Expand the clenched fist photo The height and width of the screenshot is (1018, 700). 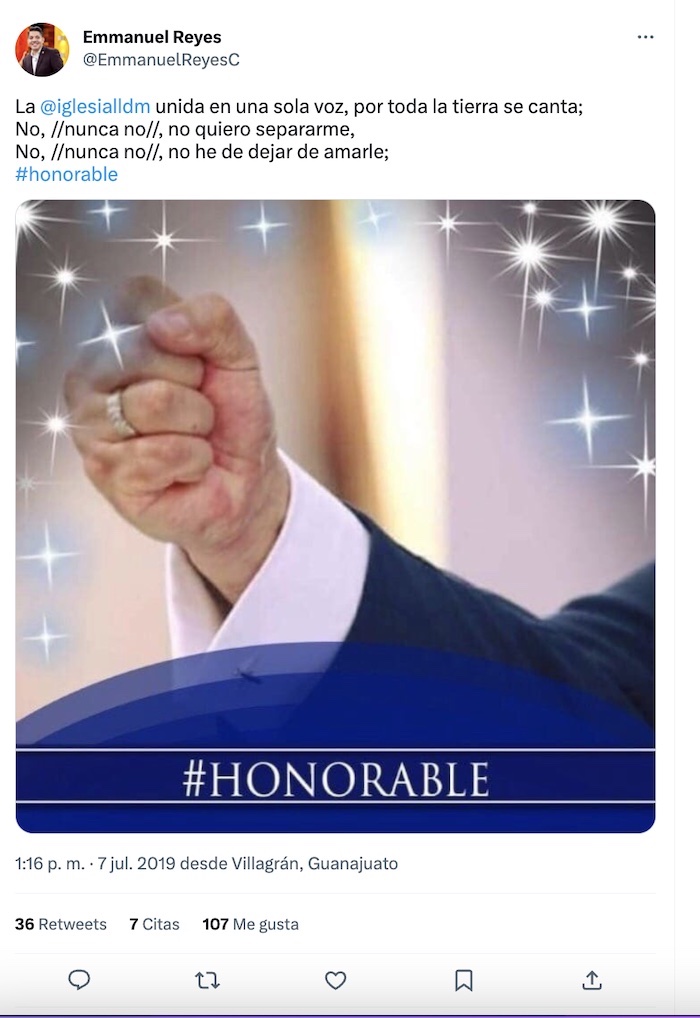click(x=335, y=450)
